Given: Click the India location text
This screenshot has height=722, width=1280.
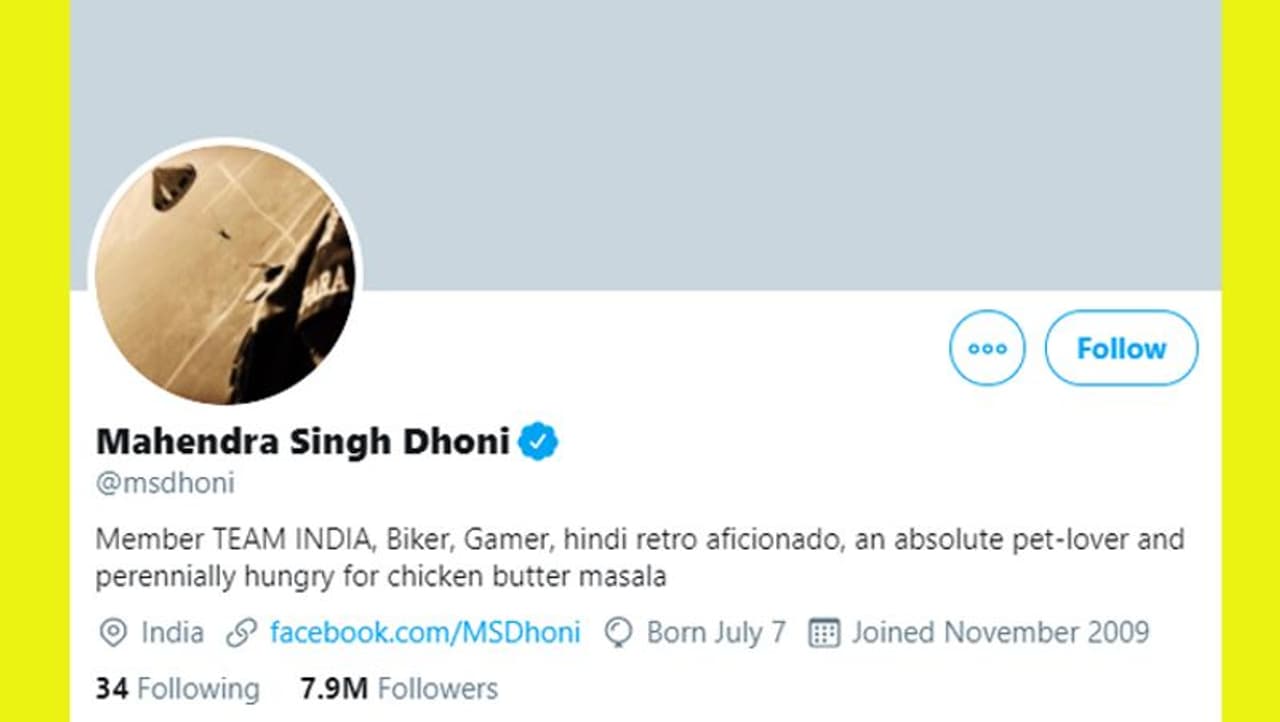Looking at the screenshot, I should (172, 633).
